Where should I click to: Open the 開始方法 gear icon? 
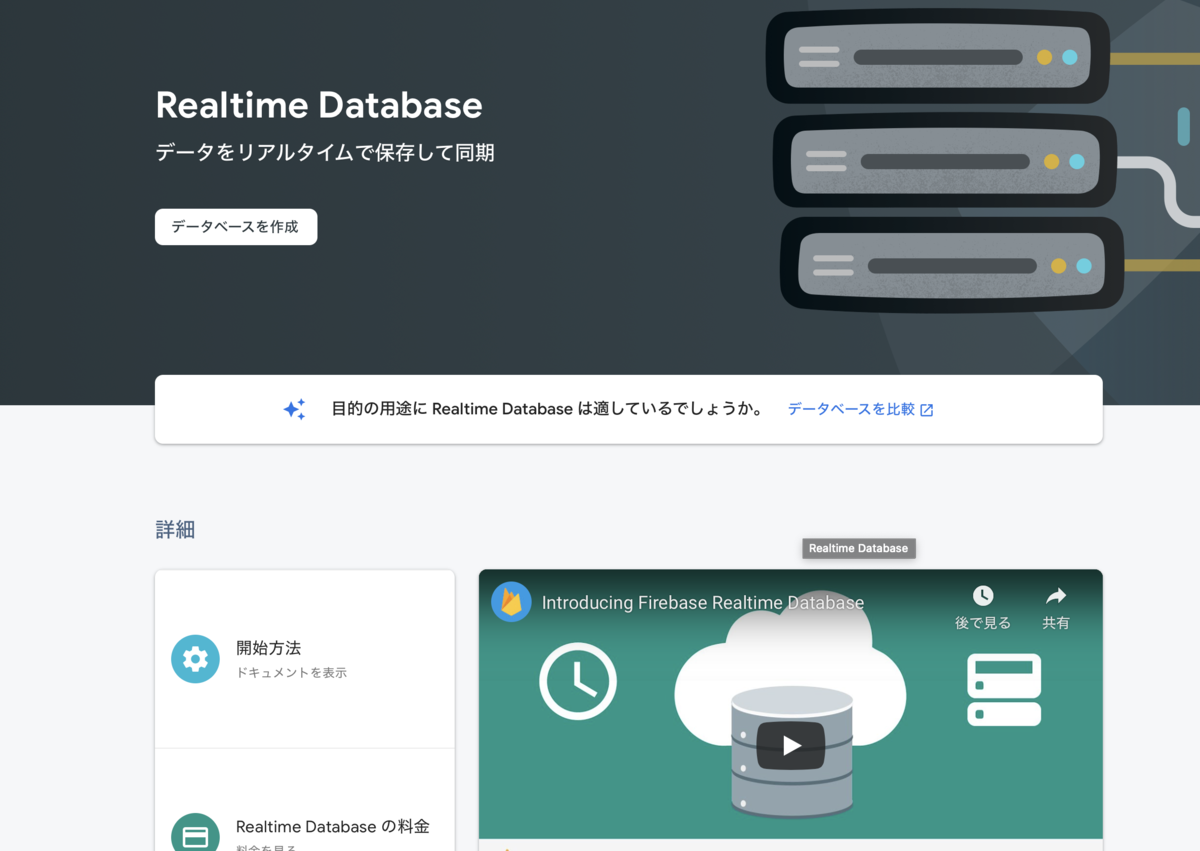tap(195, 659)
